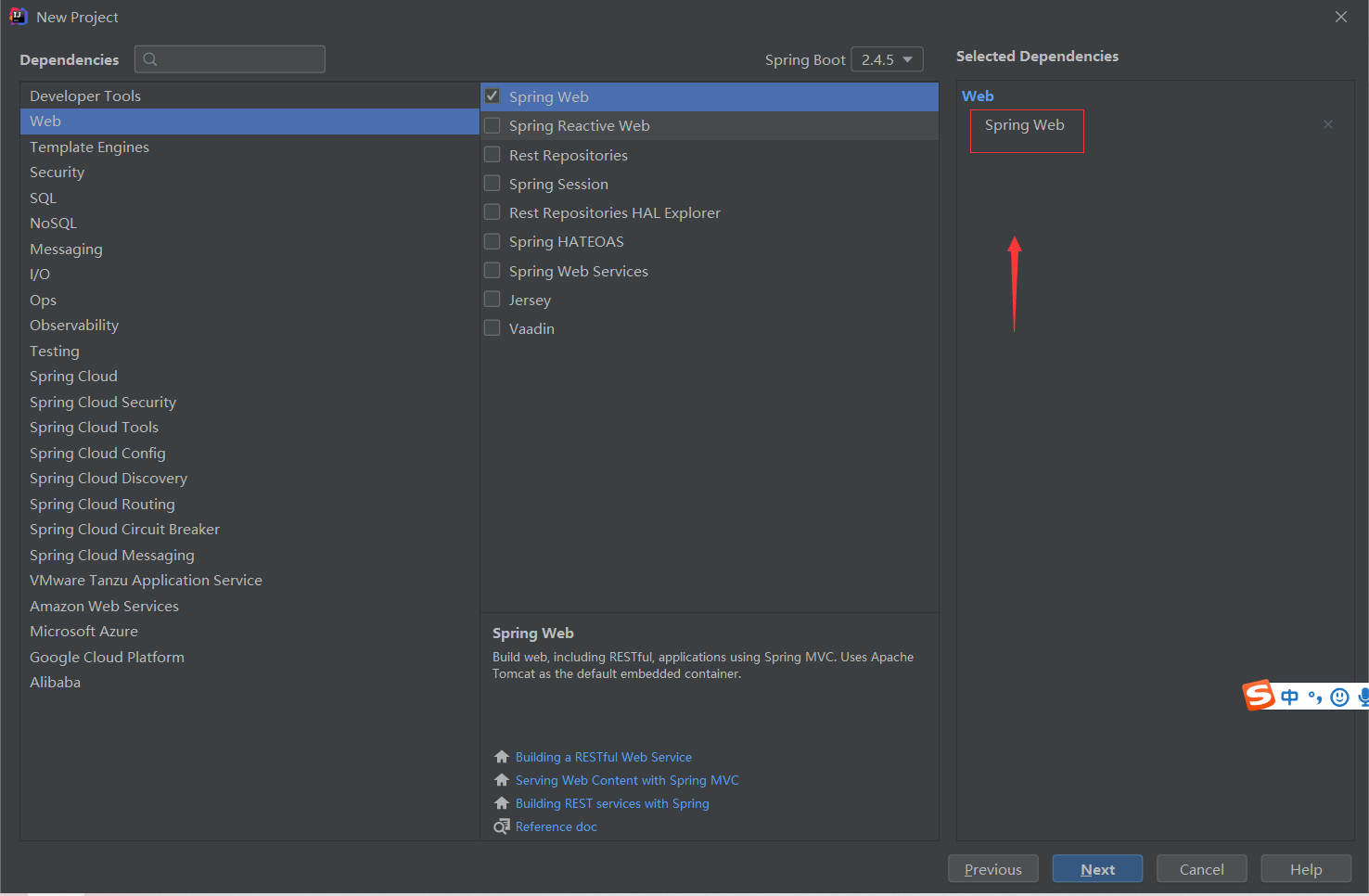Uncheck the Spring Web checkbox
This screenshot has height=896, width=1369.
pos(493,96)
